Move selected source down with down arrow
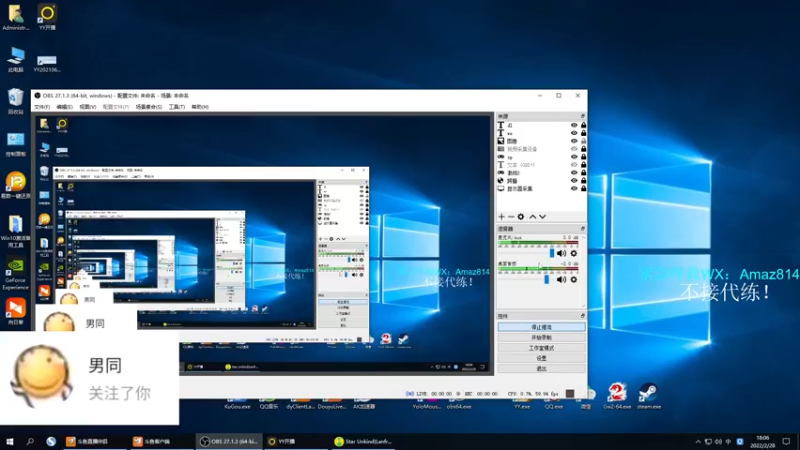Image resolution: width=800 pixels, height=450 pixels. [x=542, y=217]
